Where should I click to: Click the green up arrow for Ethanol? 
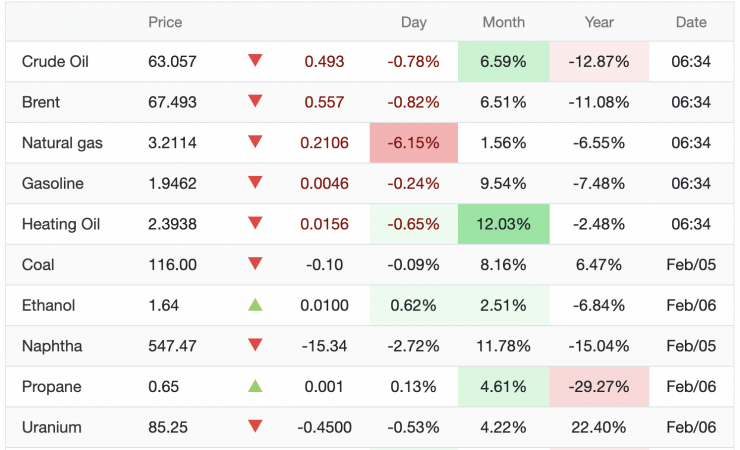pyautogui.click(x=255, y=305)
